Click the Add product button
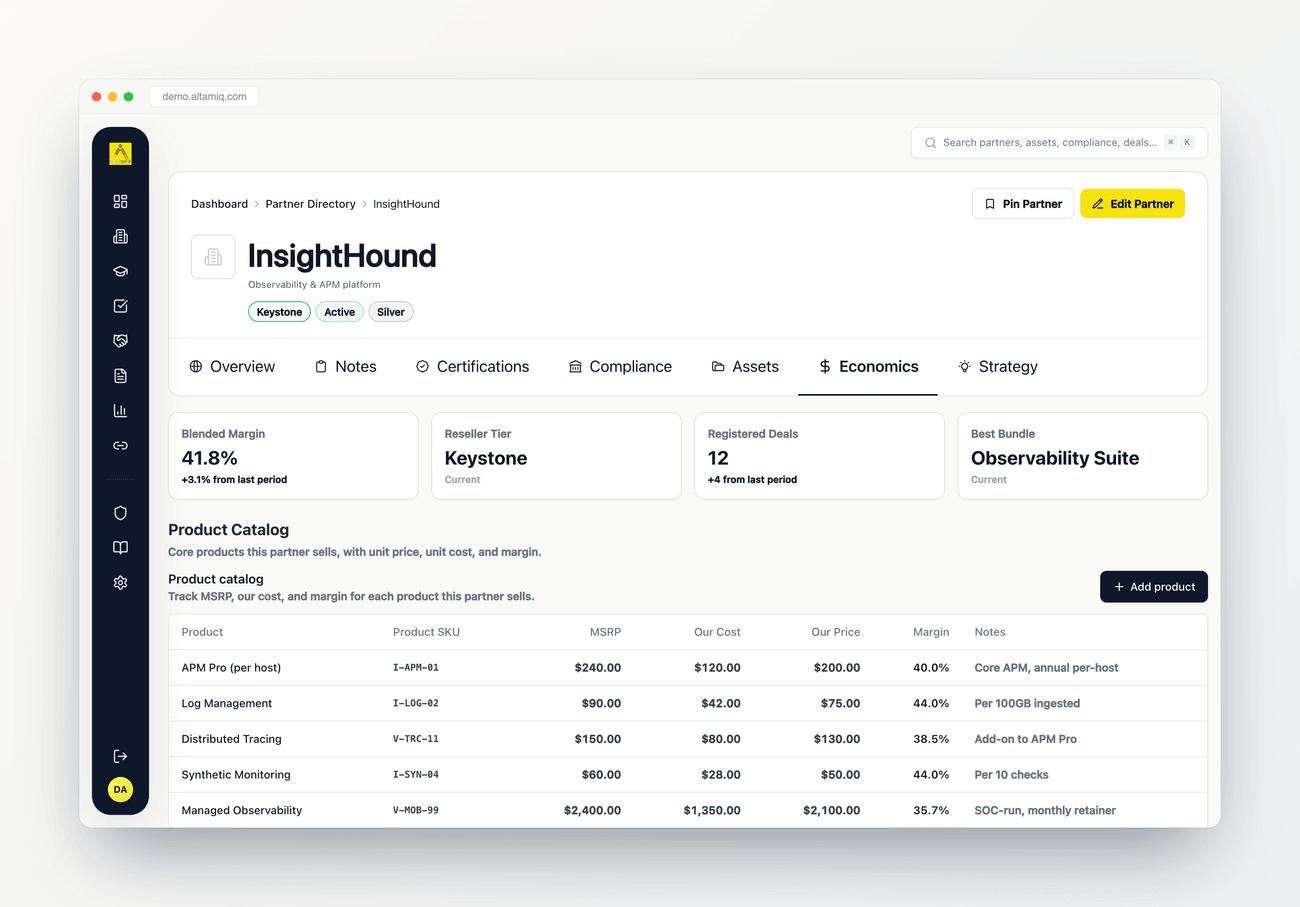The image size is (1300, 907). [x=1154, y=587]
